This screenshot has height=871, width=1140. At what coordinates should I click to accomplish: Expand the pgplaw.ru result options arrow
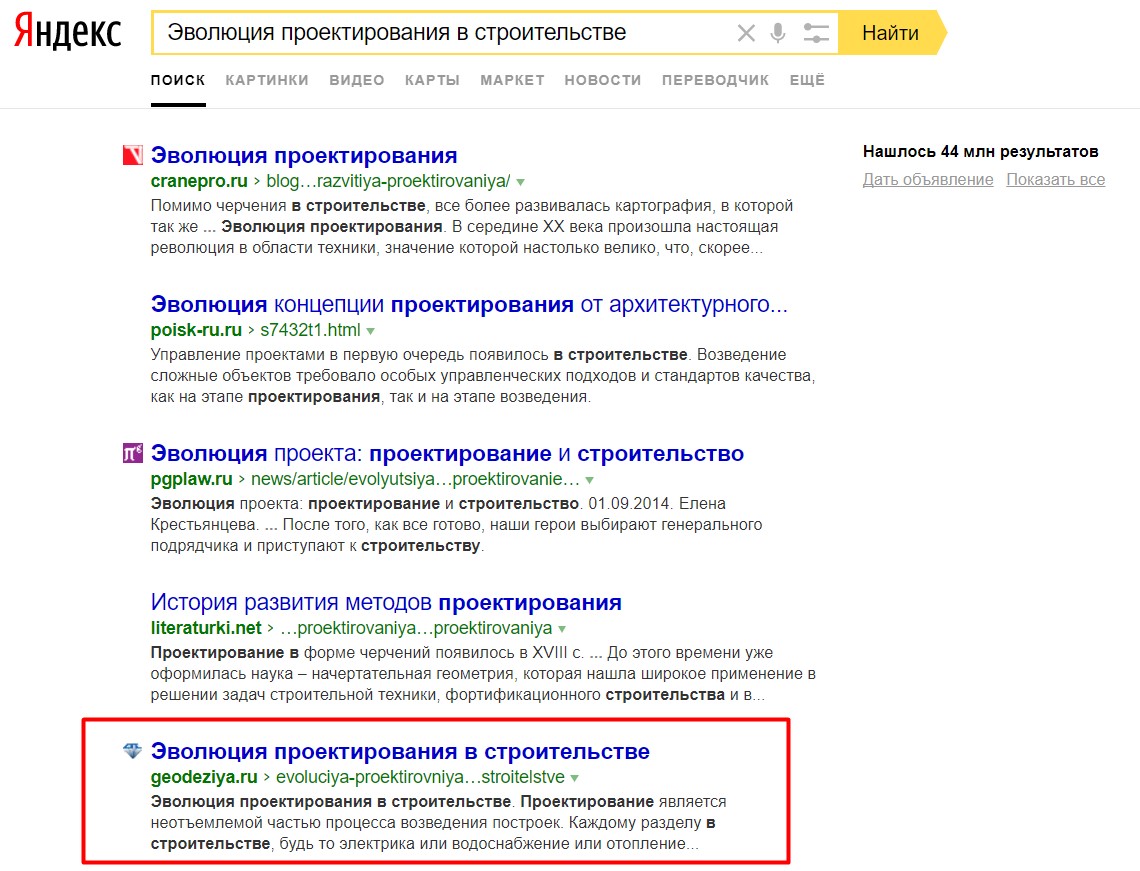point(590,480)
